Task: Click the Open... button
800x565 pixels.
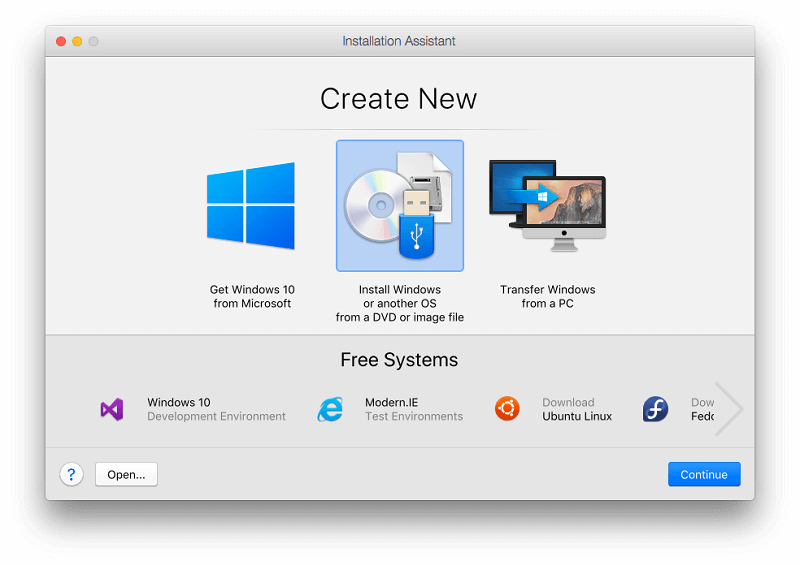Action: point(126,475)
